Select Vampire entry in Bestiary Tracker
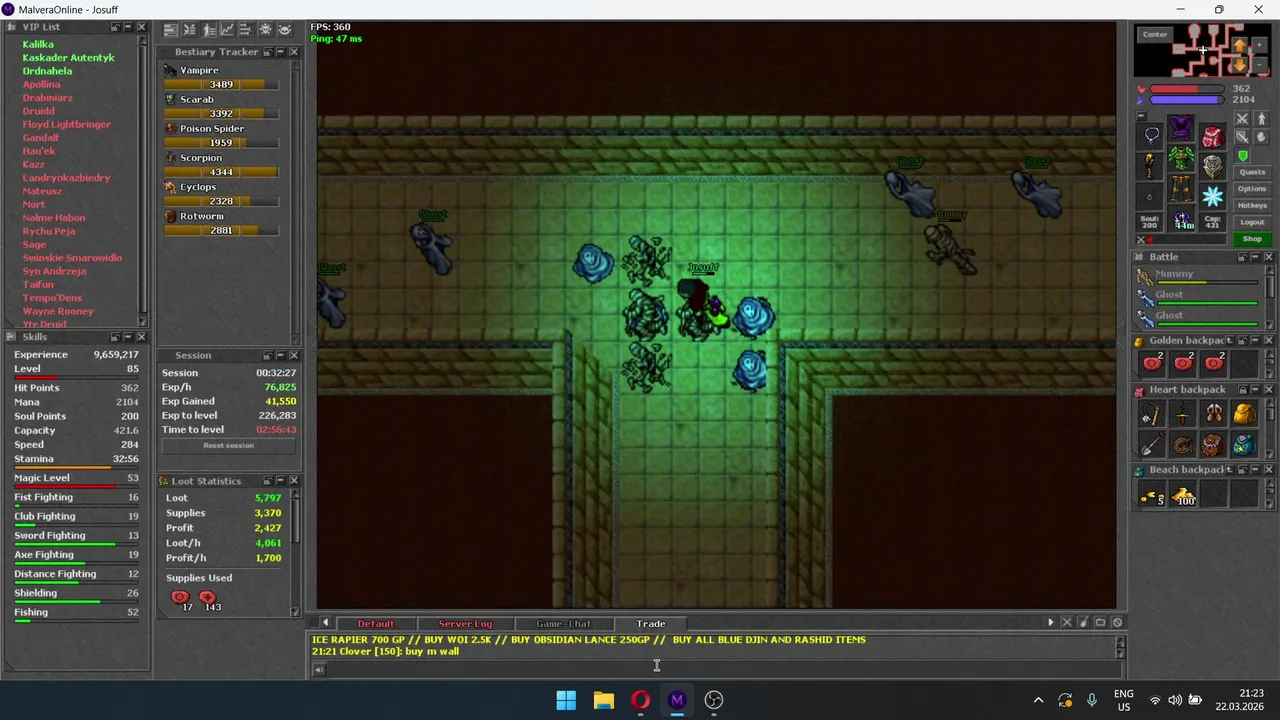This screenshot has height=720, width=1280. 199,70
